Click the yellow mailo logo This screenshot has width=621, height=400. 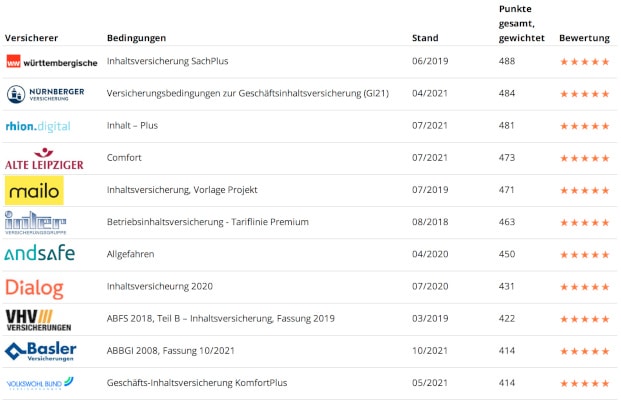(34, 190)
